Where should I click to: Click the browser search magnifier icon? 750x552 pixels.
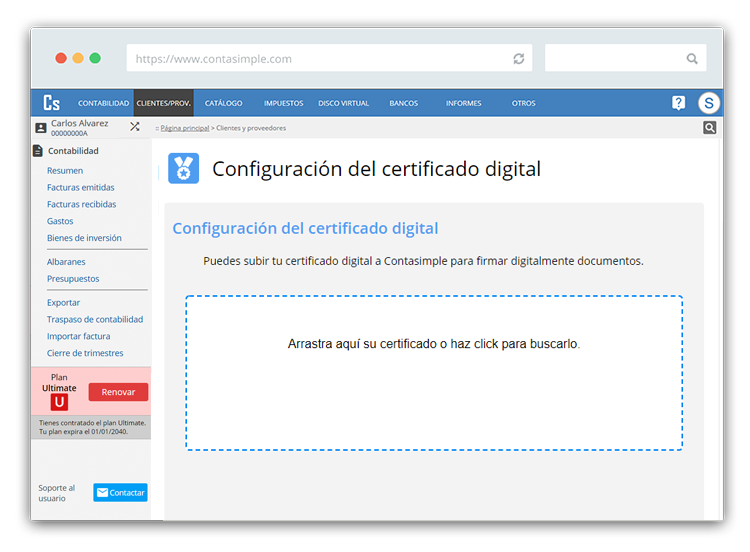(692, 59)
